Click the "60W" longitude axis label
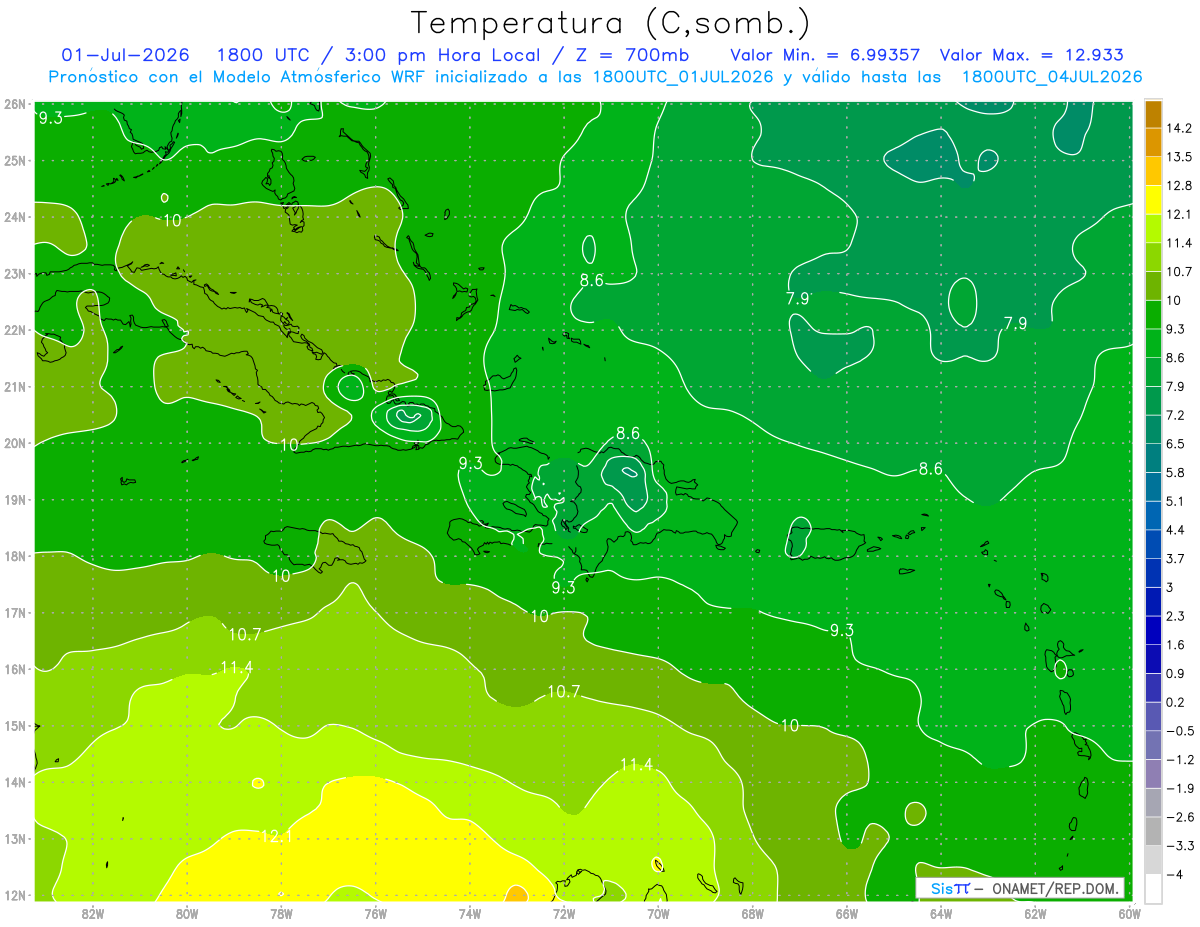 1129,913
